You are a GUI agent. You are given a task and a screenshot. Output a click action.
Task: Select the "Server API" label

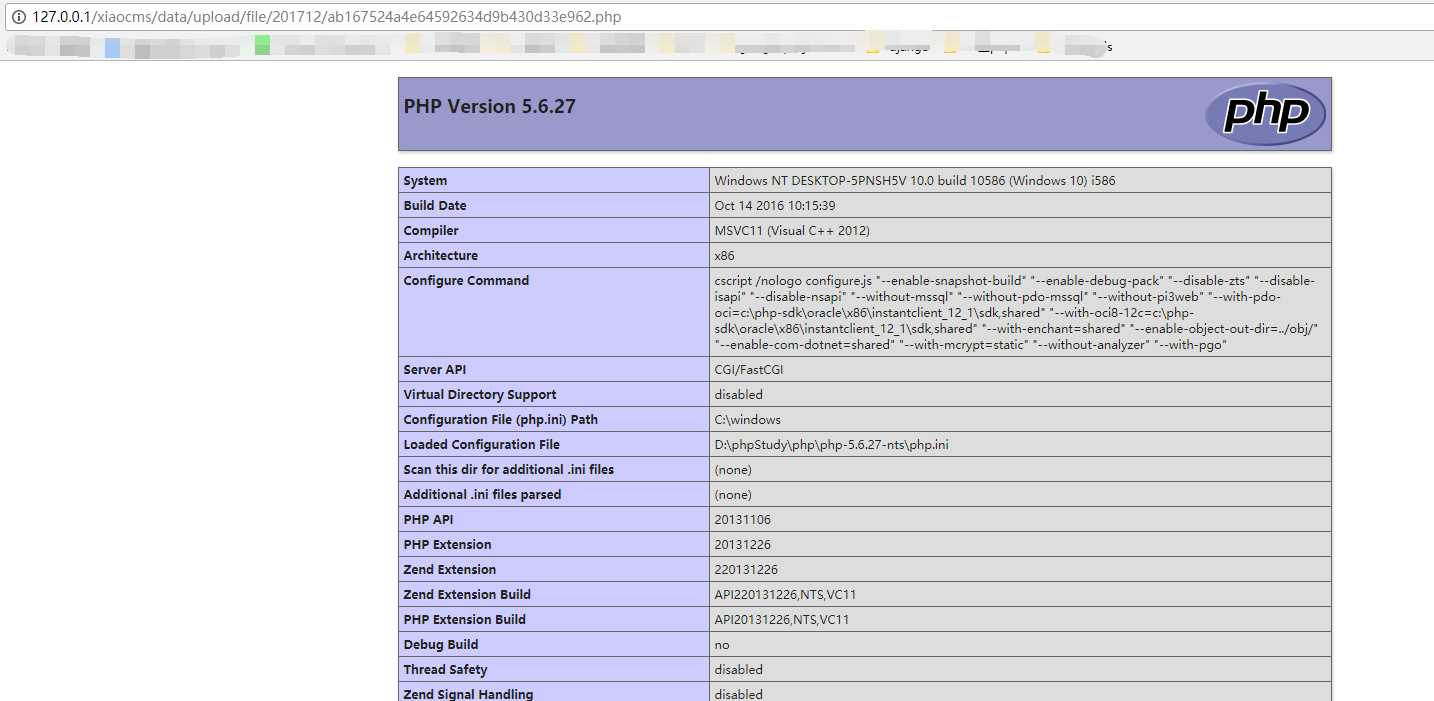coord(434,370)
